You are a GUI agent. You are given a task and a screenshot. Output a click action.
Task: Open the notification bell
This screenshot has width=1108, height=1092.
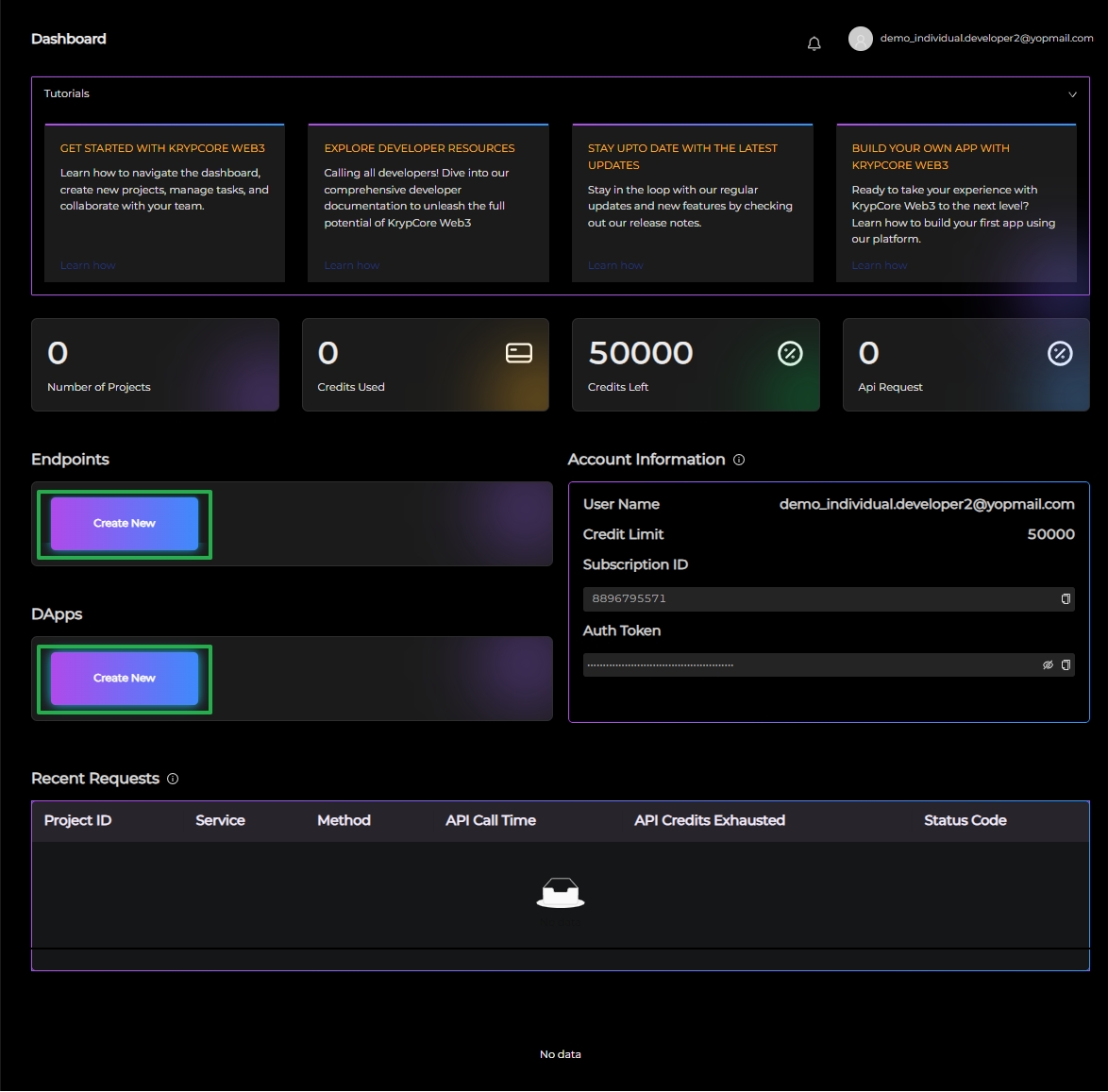(x=814, y=43)
